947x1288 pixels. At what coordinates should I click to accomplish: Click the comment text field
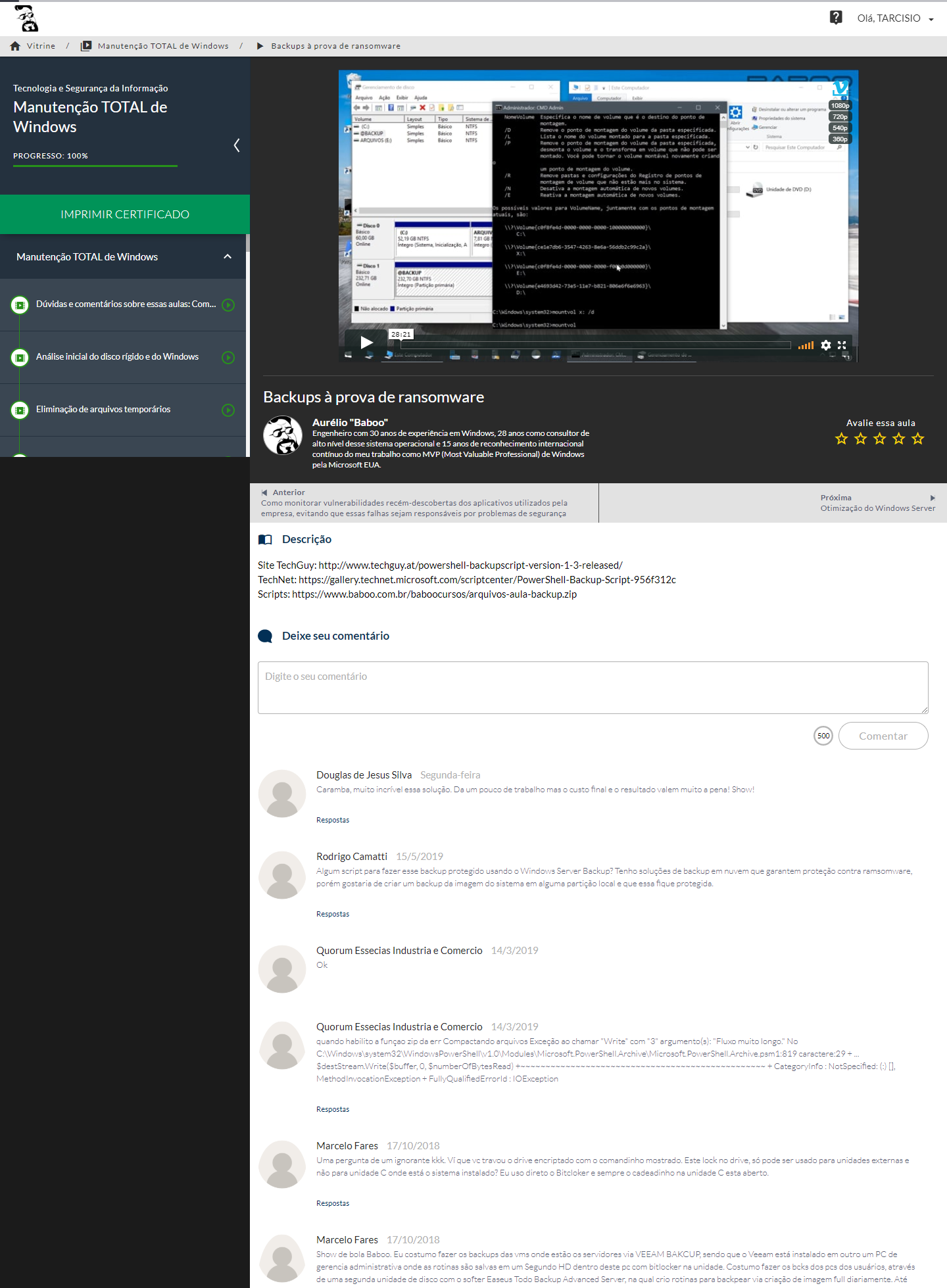point(593,687)
